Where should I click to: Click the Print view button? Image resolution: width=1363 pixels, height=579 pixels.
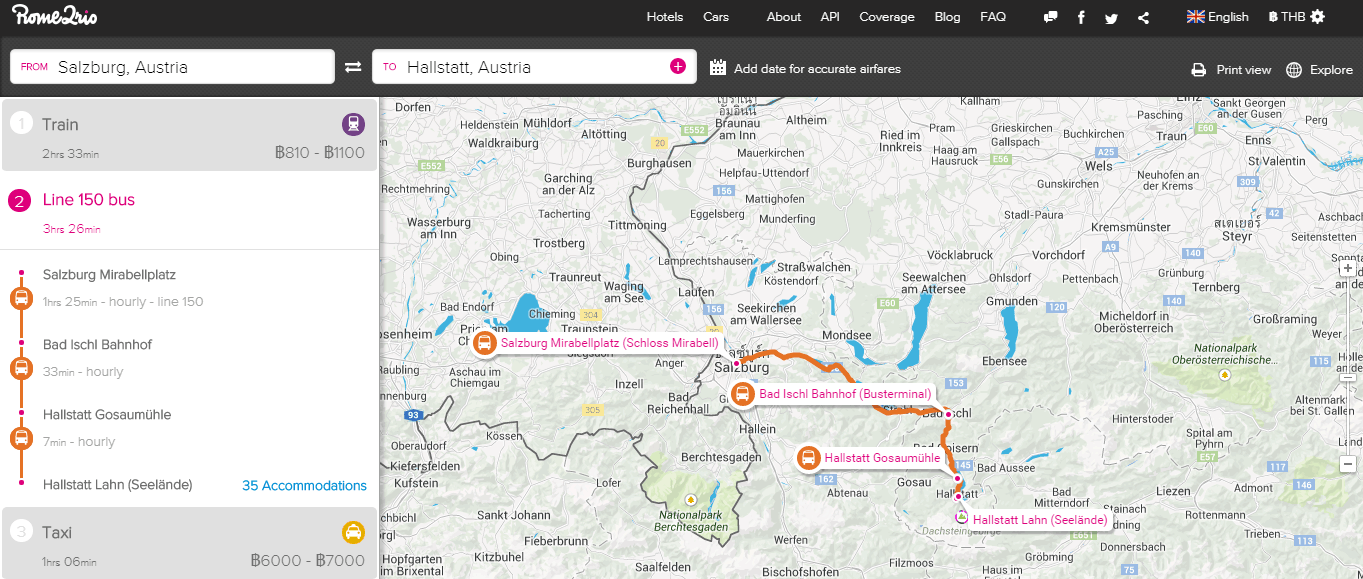coord(1231,70)
